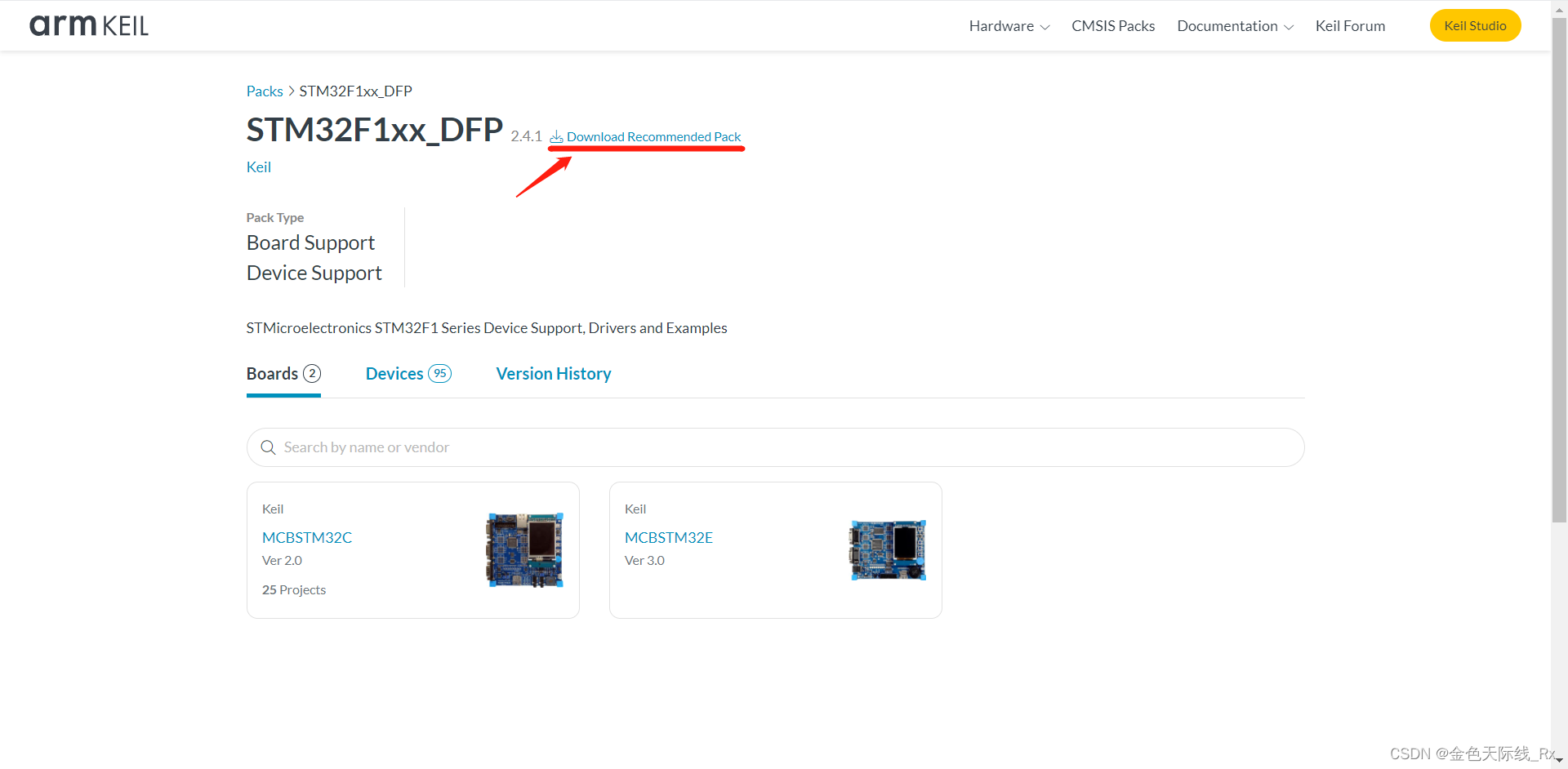Open the Version History tab
This screenshot has height=769, width=1568.
554,374
